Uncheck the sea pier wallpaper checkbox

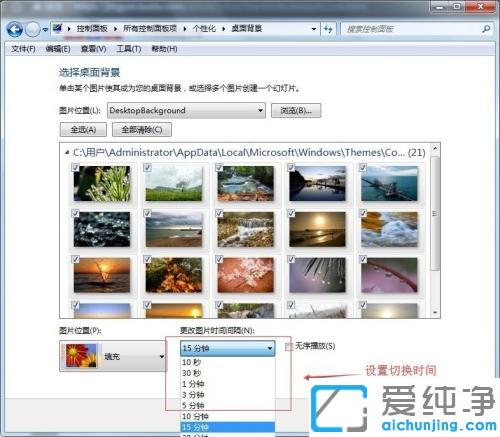(x=363, y=168)
